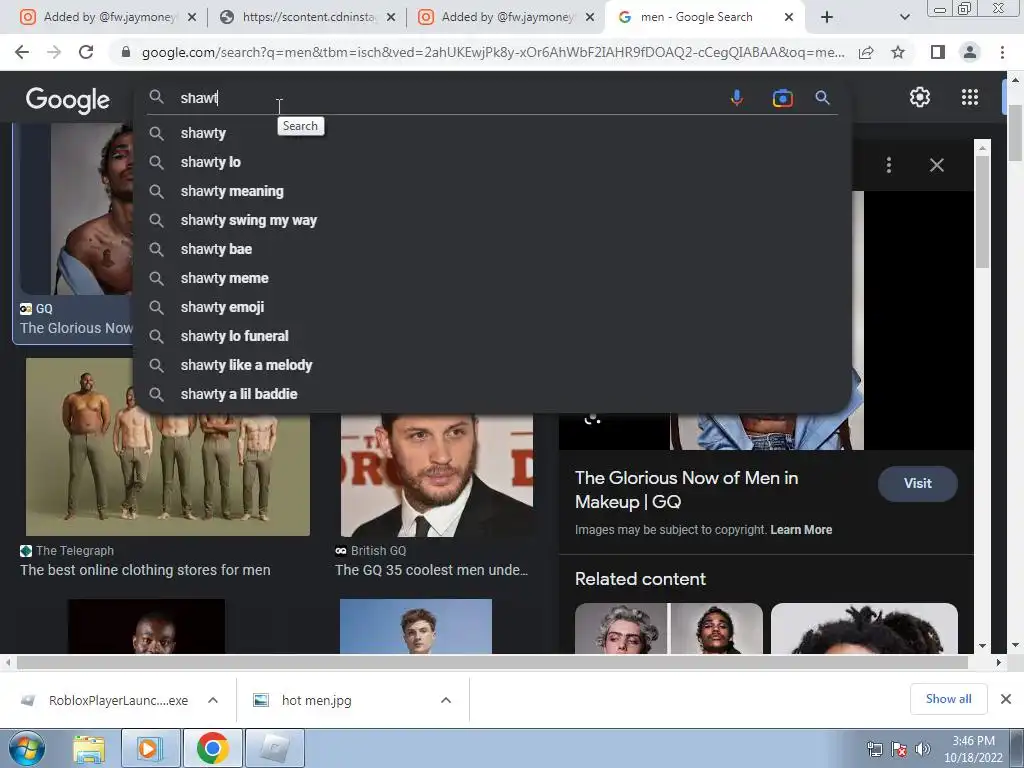Open the side panel icon
This screenshot has height=768, width=1024.
coord(938,52)
